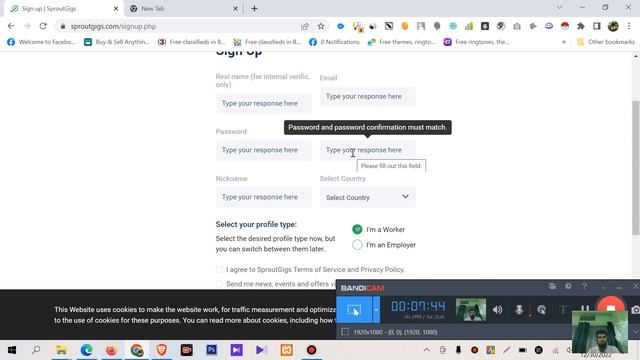Image resolution: width=640 pixels, height=360 pixels.
Task: Check the agree to Terms of Service box
Action: [219, 269]
